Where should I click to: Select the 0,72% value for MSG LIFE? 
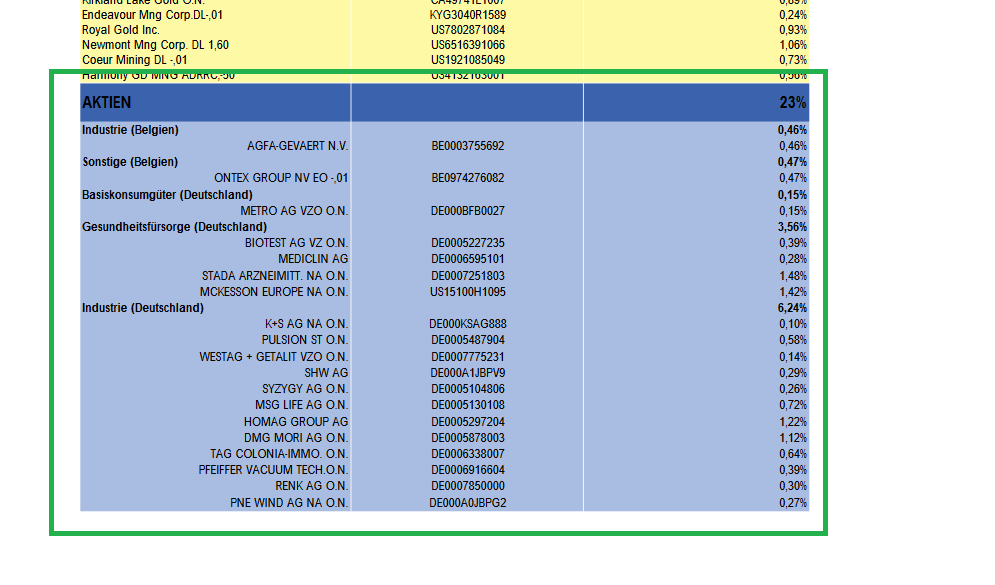pos(793,405)
